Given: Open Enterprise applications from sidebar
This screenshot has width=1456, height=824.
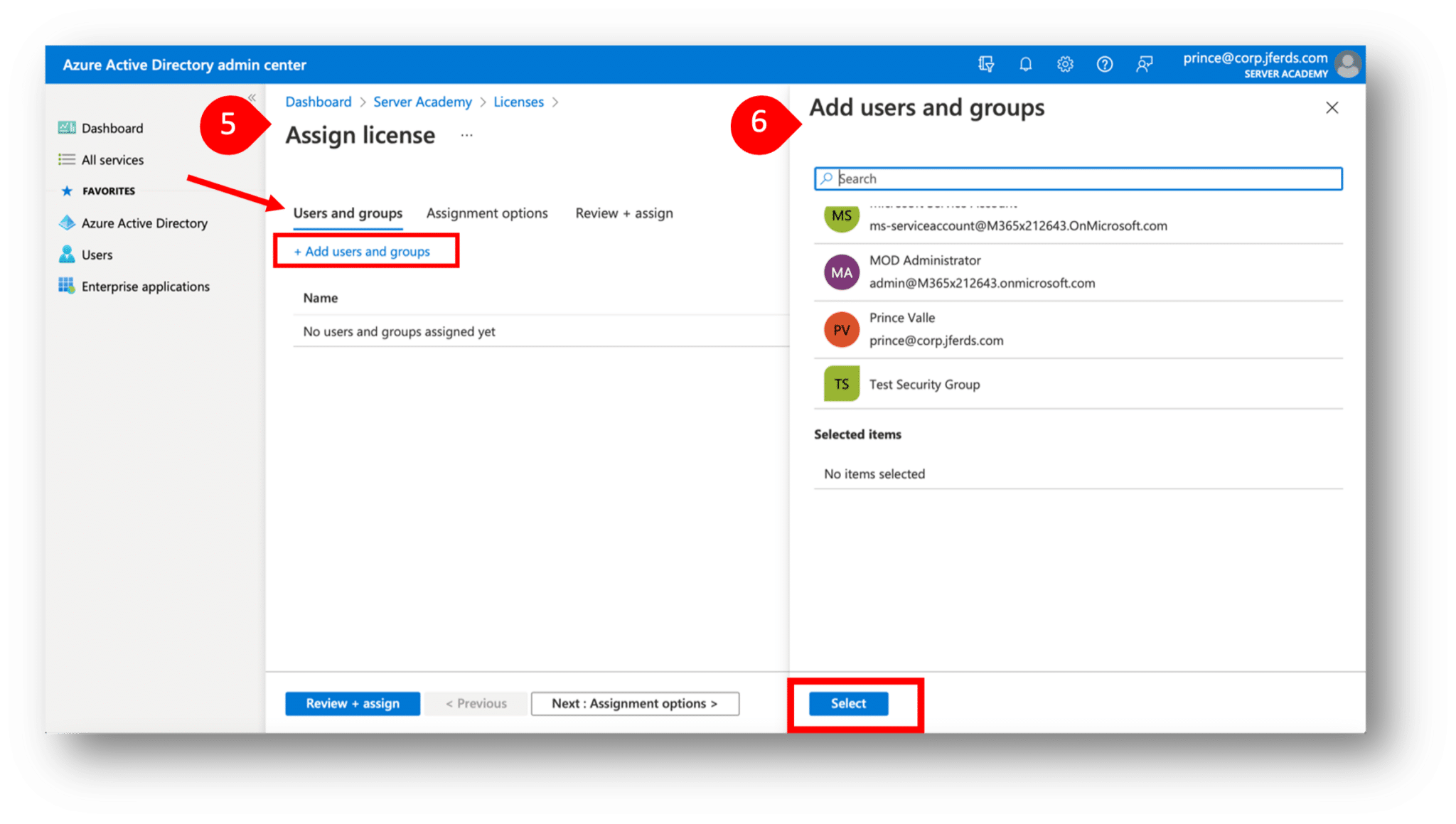Looking at the screenshot, I should tap(145, 287).
